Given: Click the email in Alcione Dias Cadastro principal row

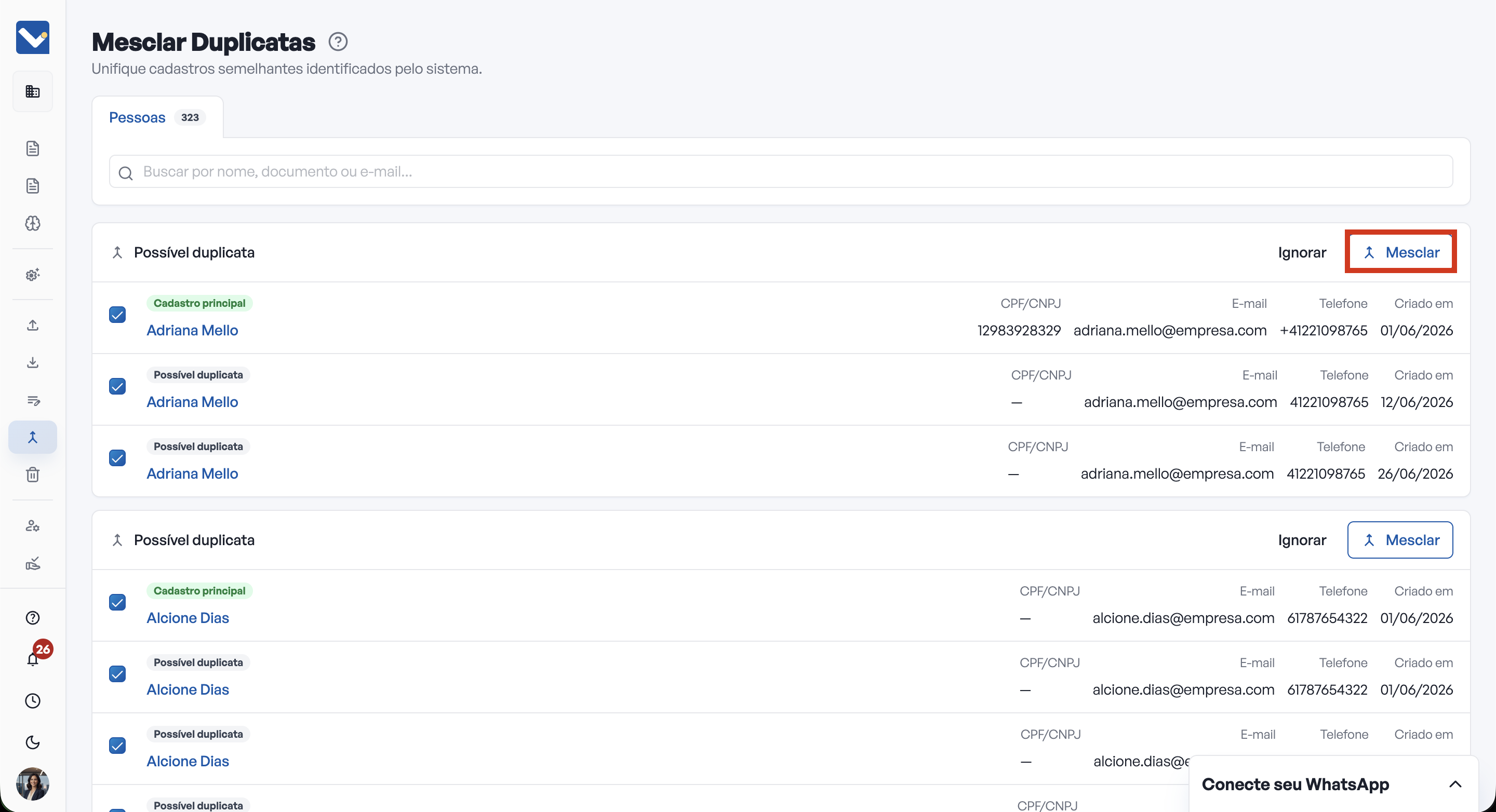Looking at the screenshot, I should (x=1184, y=617).
